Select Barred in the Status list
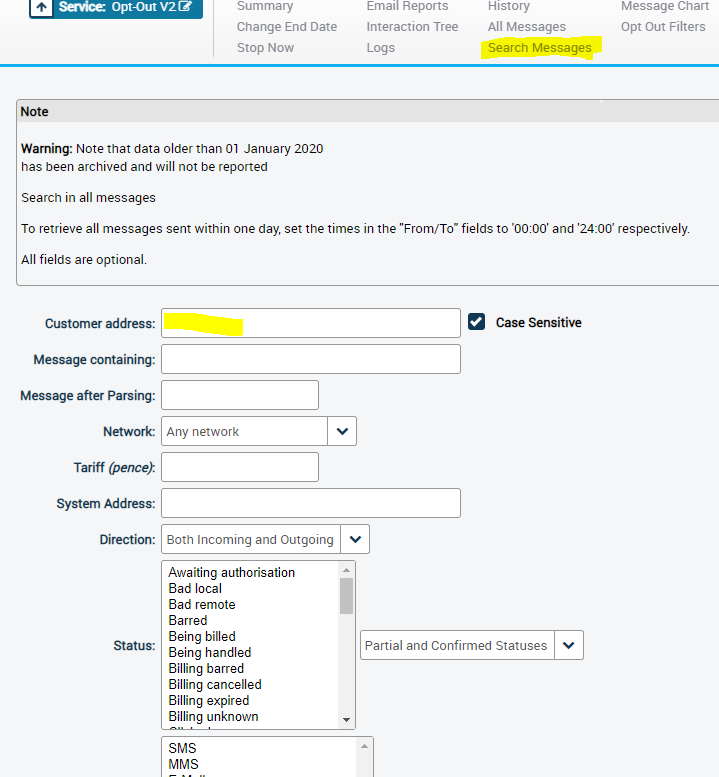 (x=188, y=620)
